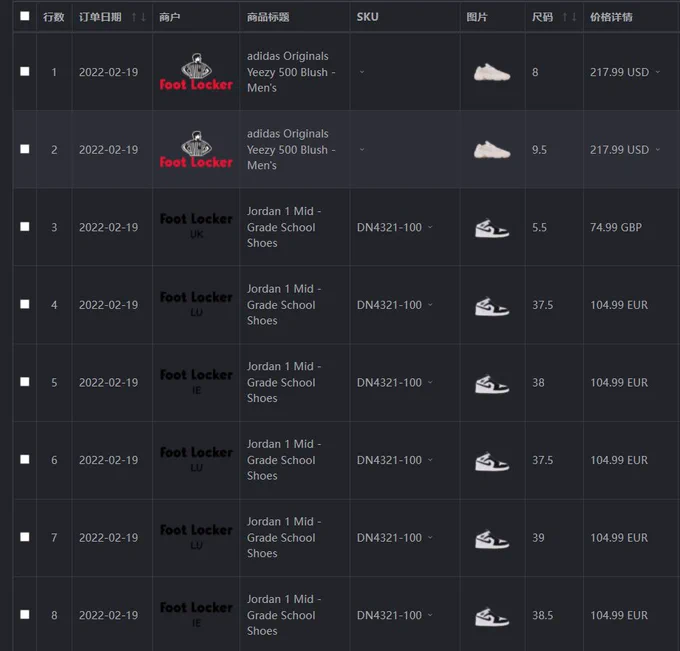
Task: Click the size 9.5 cell
Action: coord(539,150)
